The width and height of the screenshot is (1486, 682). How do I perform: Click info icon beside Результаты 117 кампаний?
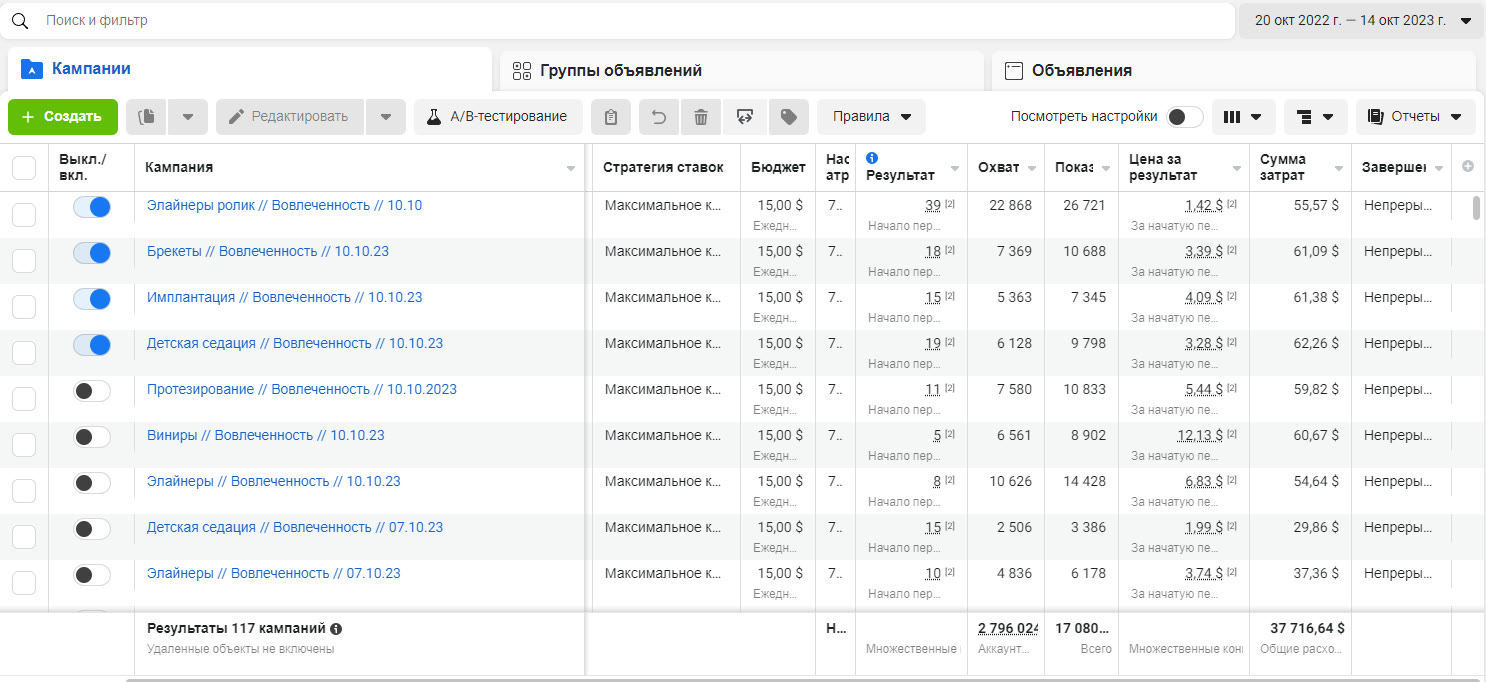pyautogui.click(x=336, y=629)
